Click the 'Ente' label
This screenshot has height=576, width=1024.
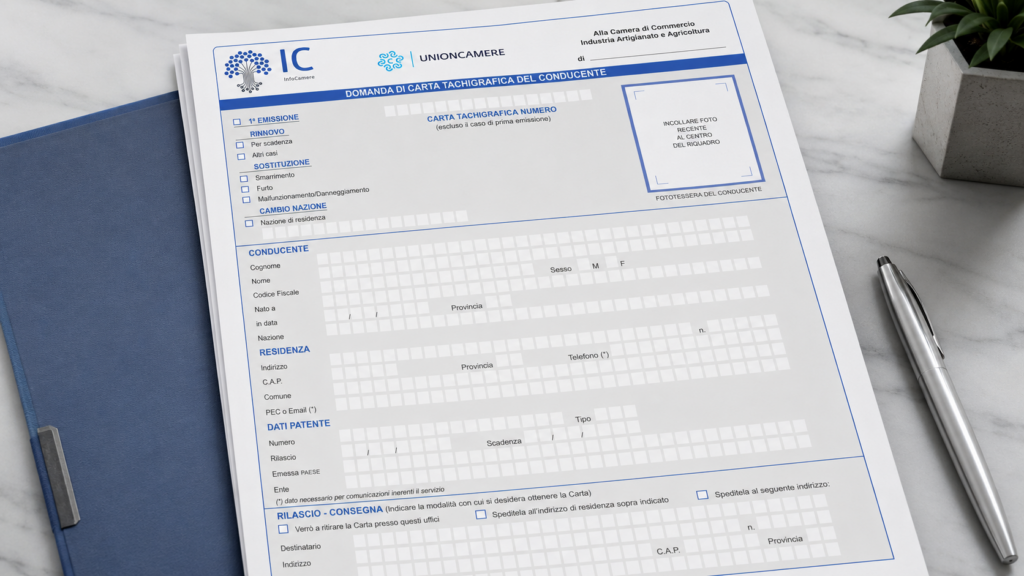pos(281,489)
